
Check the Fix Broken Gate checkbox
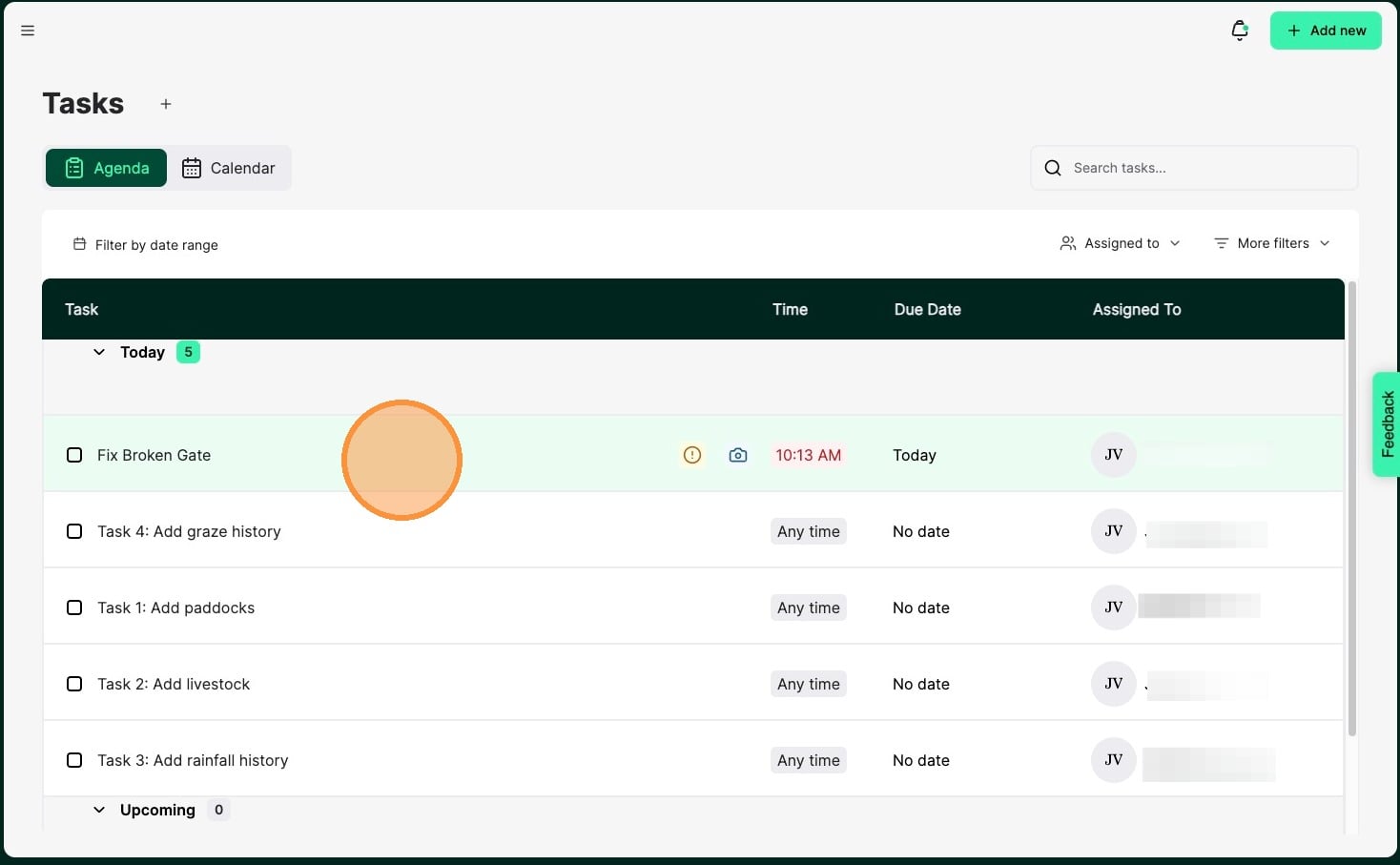pos(74,455)
